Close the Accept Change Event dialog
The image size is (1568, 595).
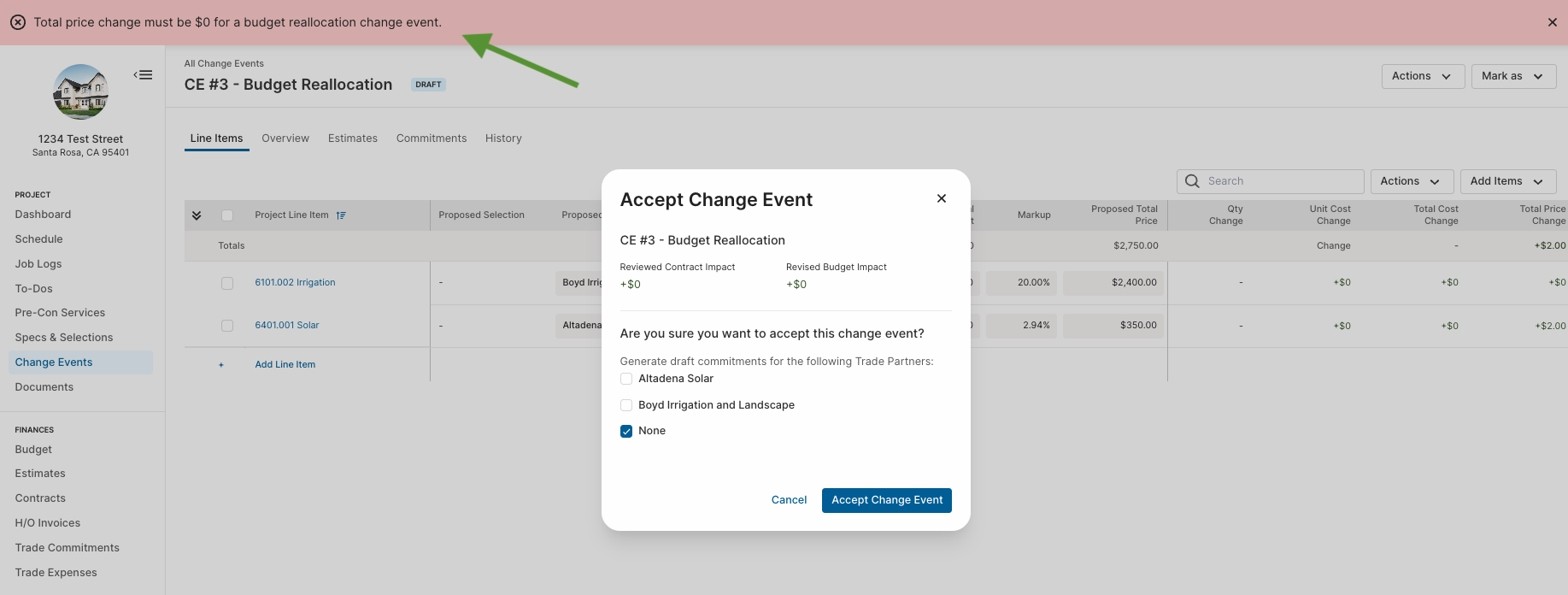(x=942, y=198)
